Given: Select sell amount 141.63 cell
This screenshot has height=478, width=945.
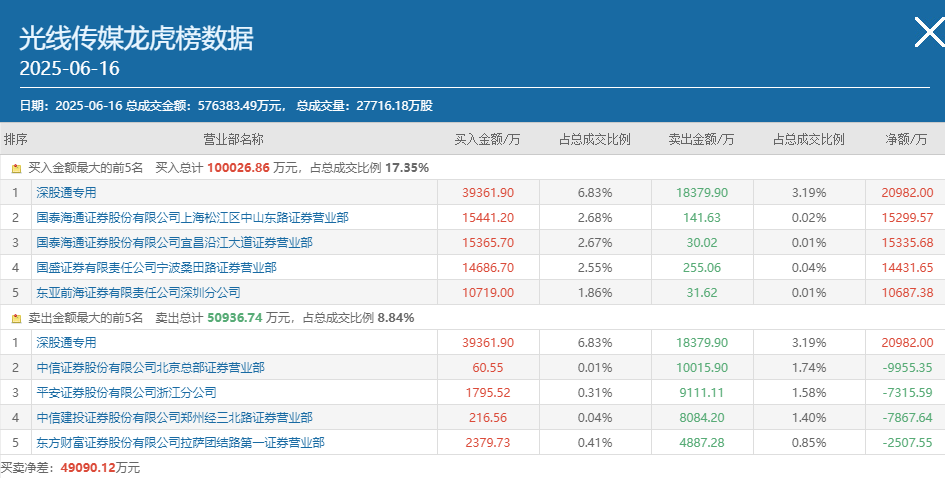Looking at the screenshot, I should pos(702,218).
